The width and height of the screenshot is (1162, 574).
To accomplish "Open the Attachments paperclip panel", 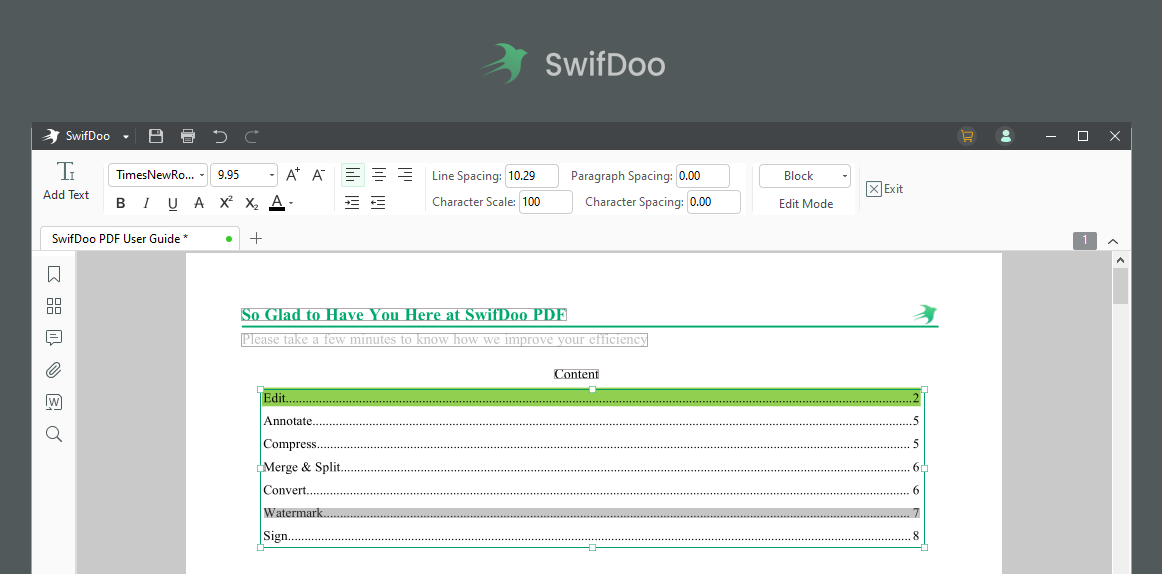I will [53, 370].
